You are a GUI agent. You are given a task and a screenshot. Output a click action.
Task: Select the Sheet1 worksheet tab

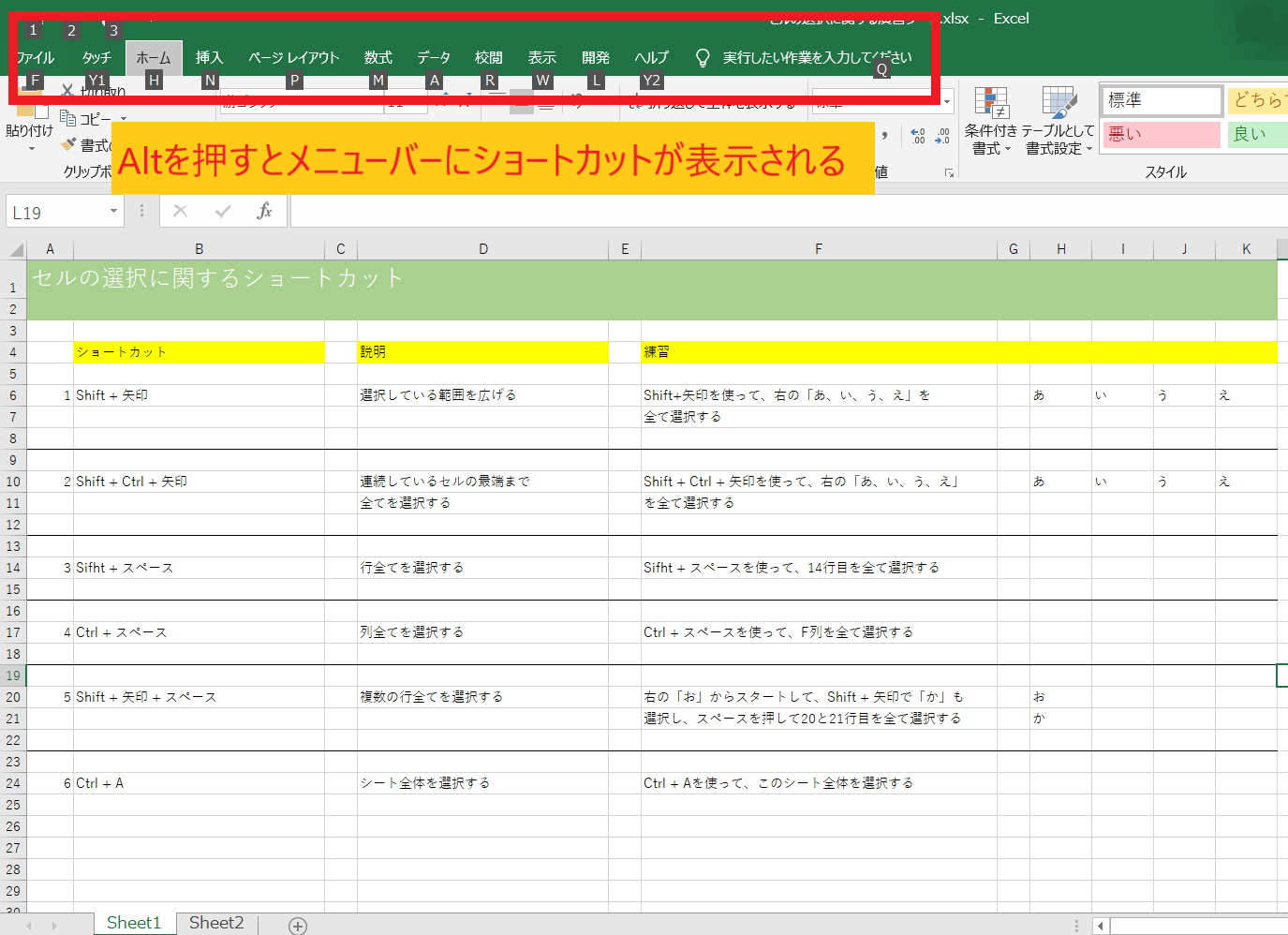point(134,923)
